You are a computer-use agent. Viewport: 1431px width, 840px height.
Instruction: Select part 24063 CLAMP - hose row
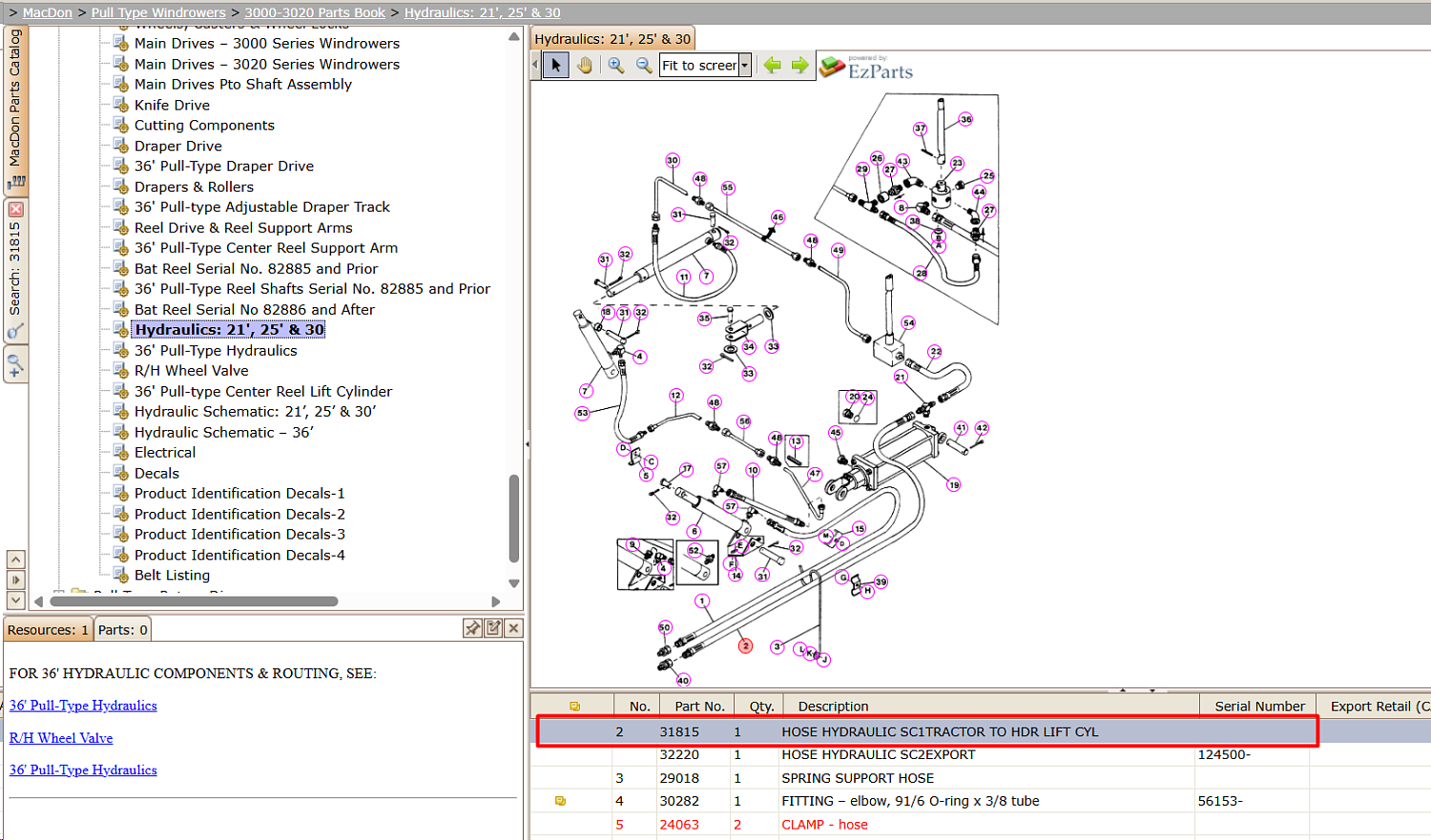(x=980, y=825)
